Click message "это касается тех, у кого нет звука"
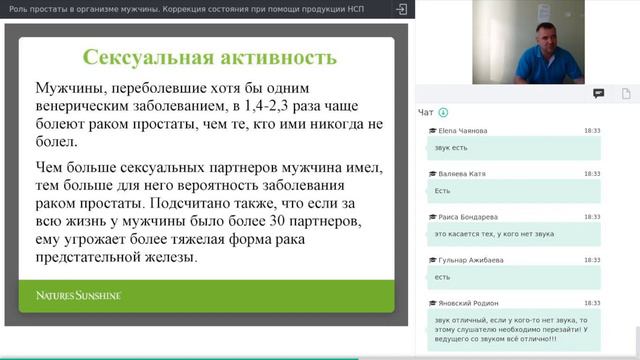This screenshot has height=360, width=640. tap(514, 234)
